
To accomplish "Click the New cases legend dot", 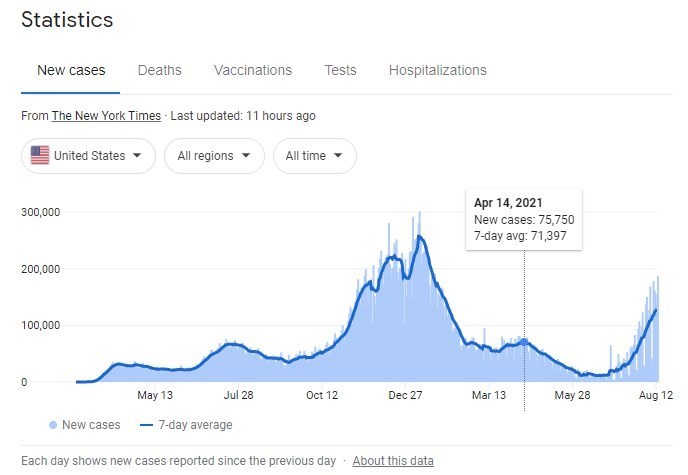I will click(52, 425).
